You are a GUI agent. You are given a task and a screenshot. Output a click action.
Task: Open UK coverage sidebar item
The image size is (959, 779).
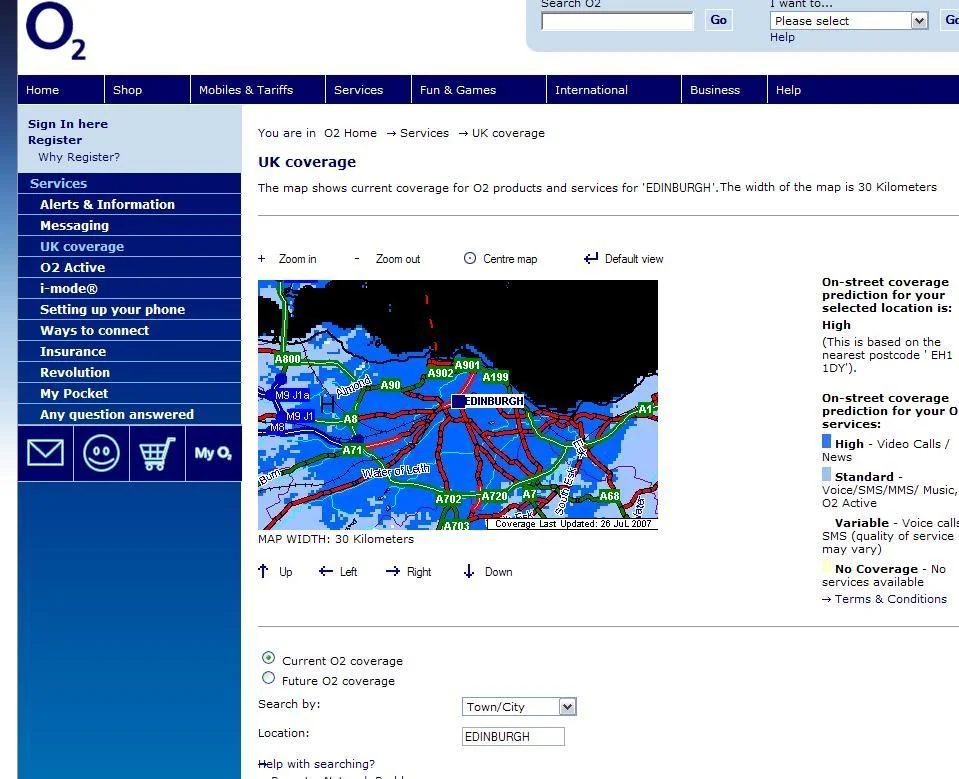point(130,246)
